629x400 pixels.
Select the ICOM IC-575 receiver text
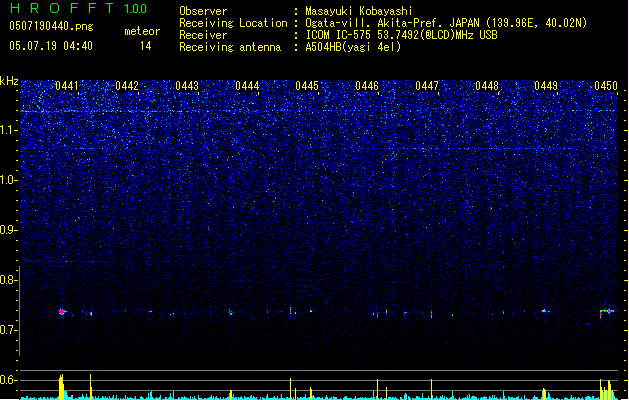tap(401, 35)
